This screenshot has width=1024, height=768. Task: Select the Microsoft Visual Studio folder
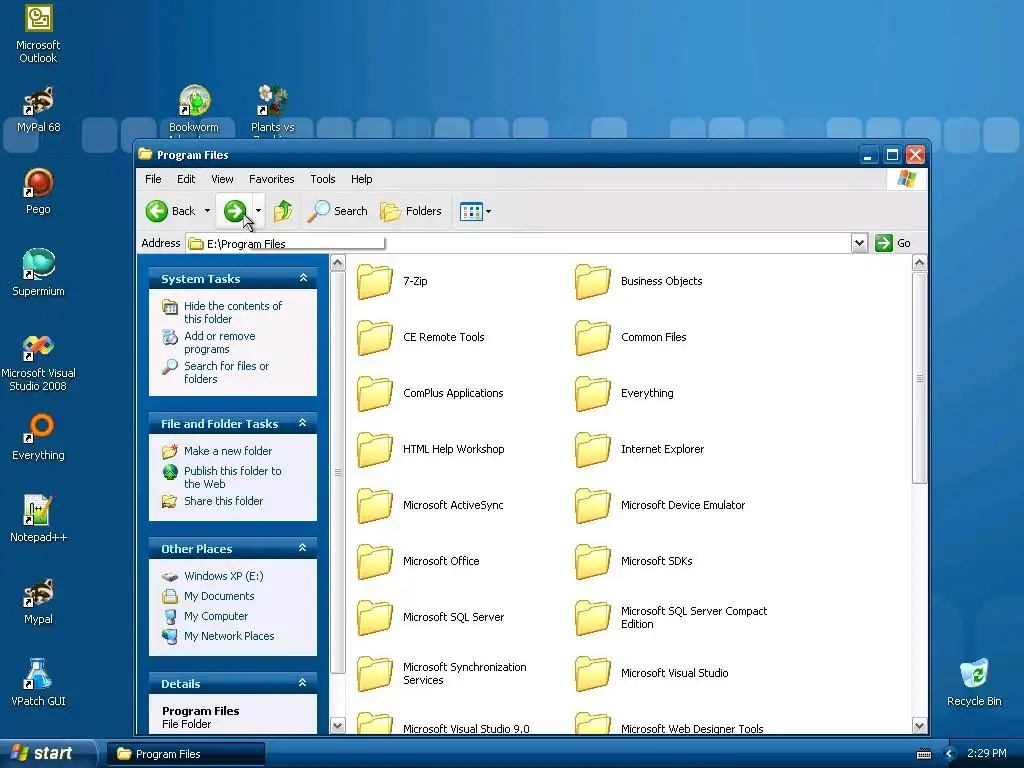coord(652,673)
